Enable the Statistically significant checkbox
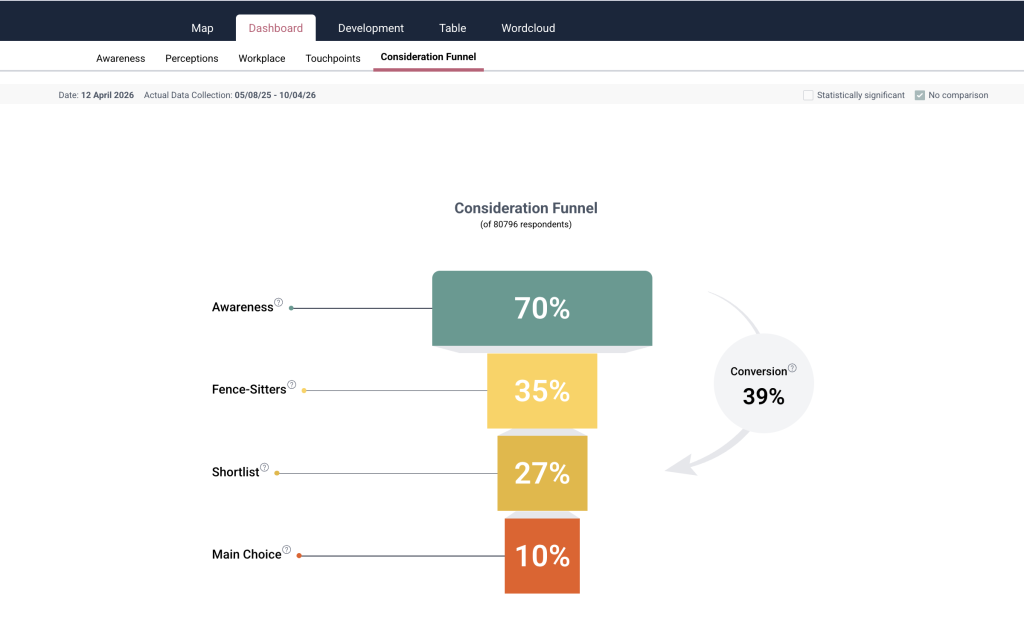Image resolution: width=1024 pixels, height=620 pixels. pos(808,95)
